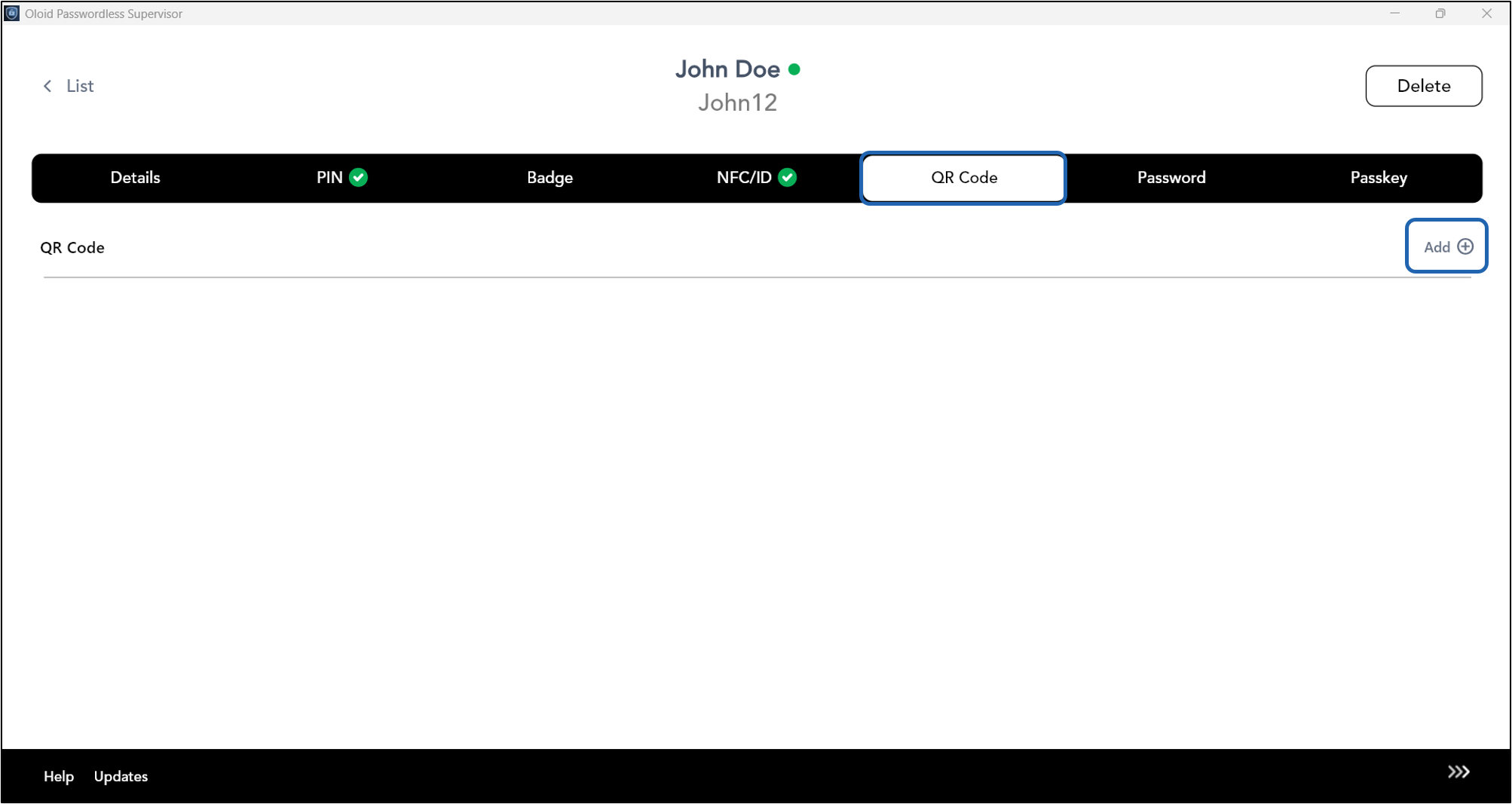Click the green status dot beside John Doe
Viewport: 1512px width, 804px height.
pyautogui.click(x=794, y=69)
